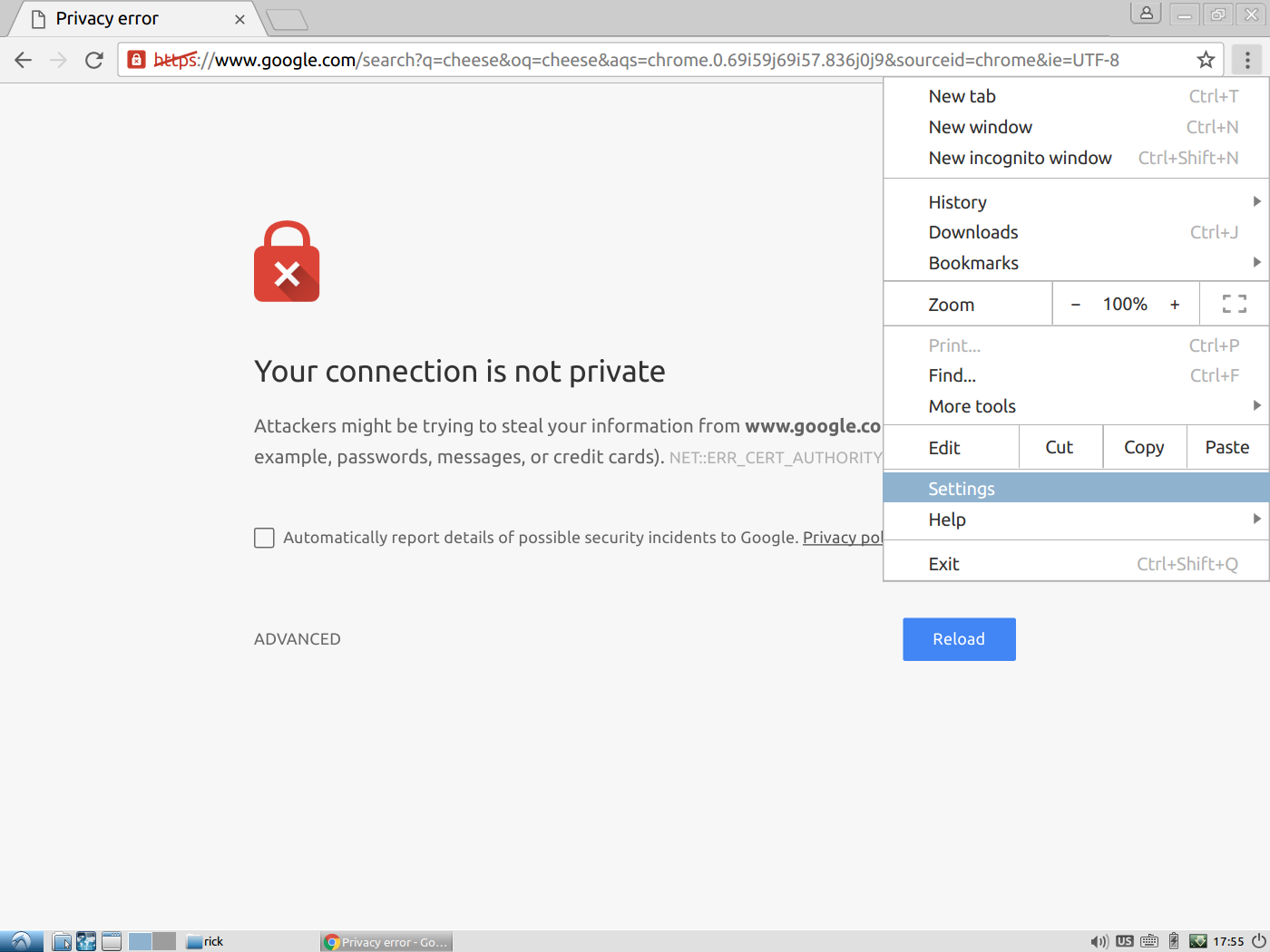The image size is (1270, 952).
Task: Open Settings from the Chrome menu
Action: coord(962,489)
